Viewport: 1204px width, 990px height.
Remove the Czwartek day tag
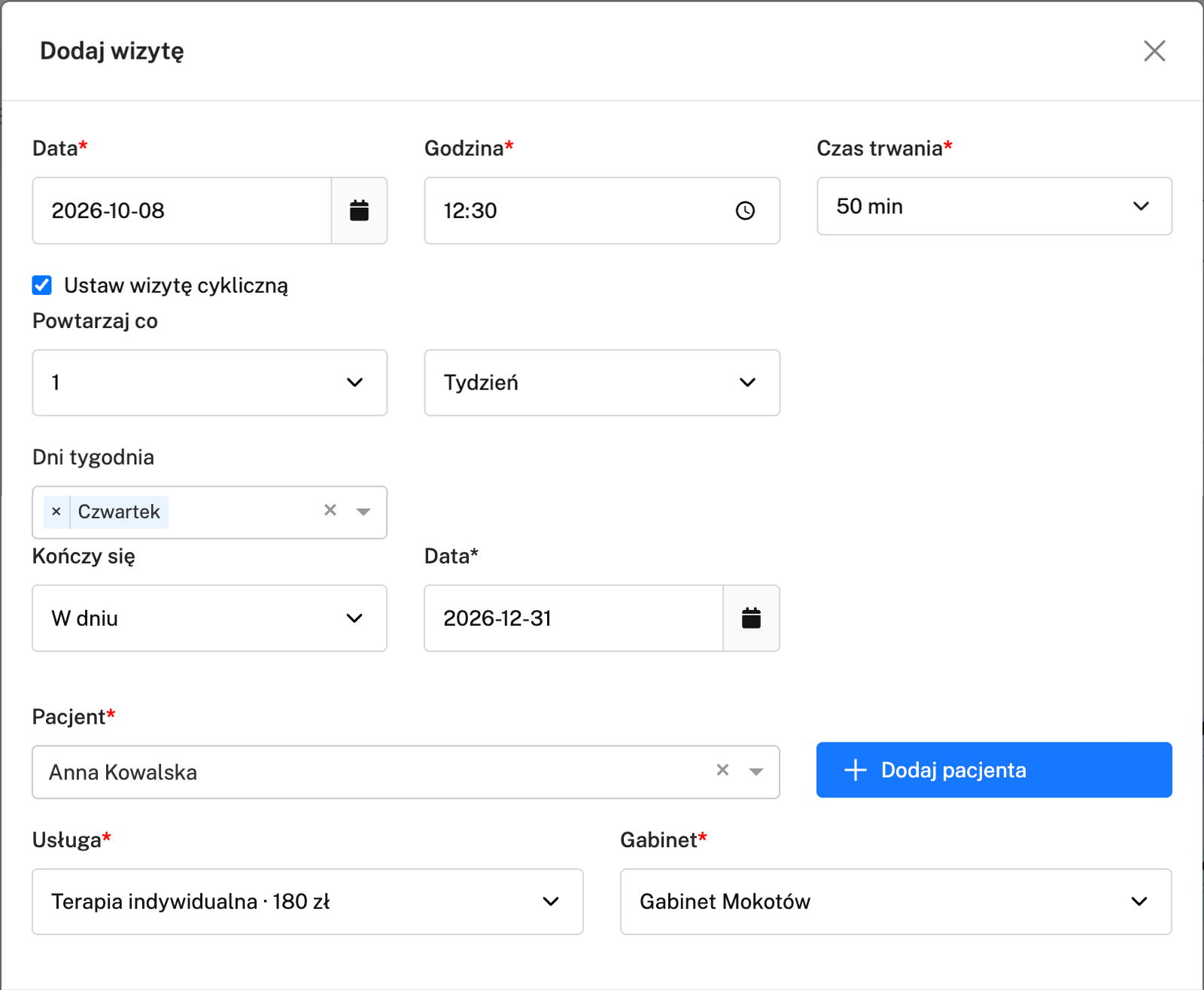click(56, 512)
